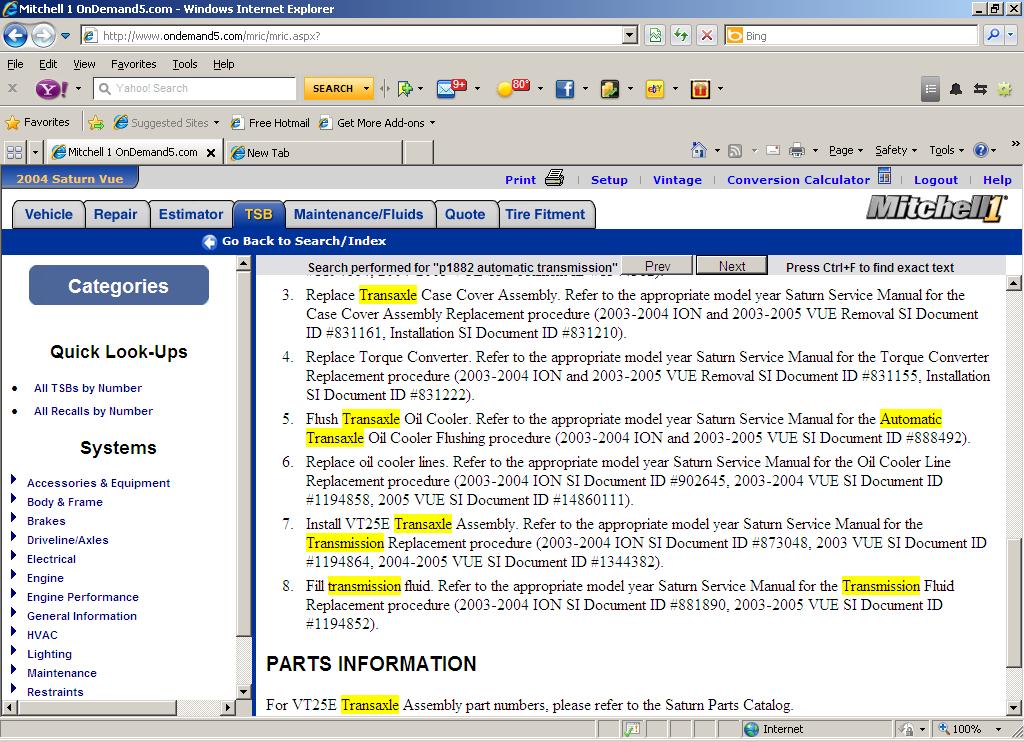
Task: Open Facebook from the Yahoo toolbar
Action: pyautogui.click(x=565, y=89)
